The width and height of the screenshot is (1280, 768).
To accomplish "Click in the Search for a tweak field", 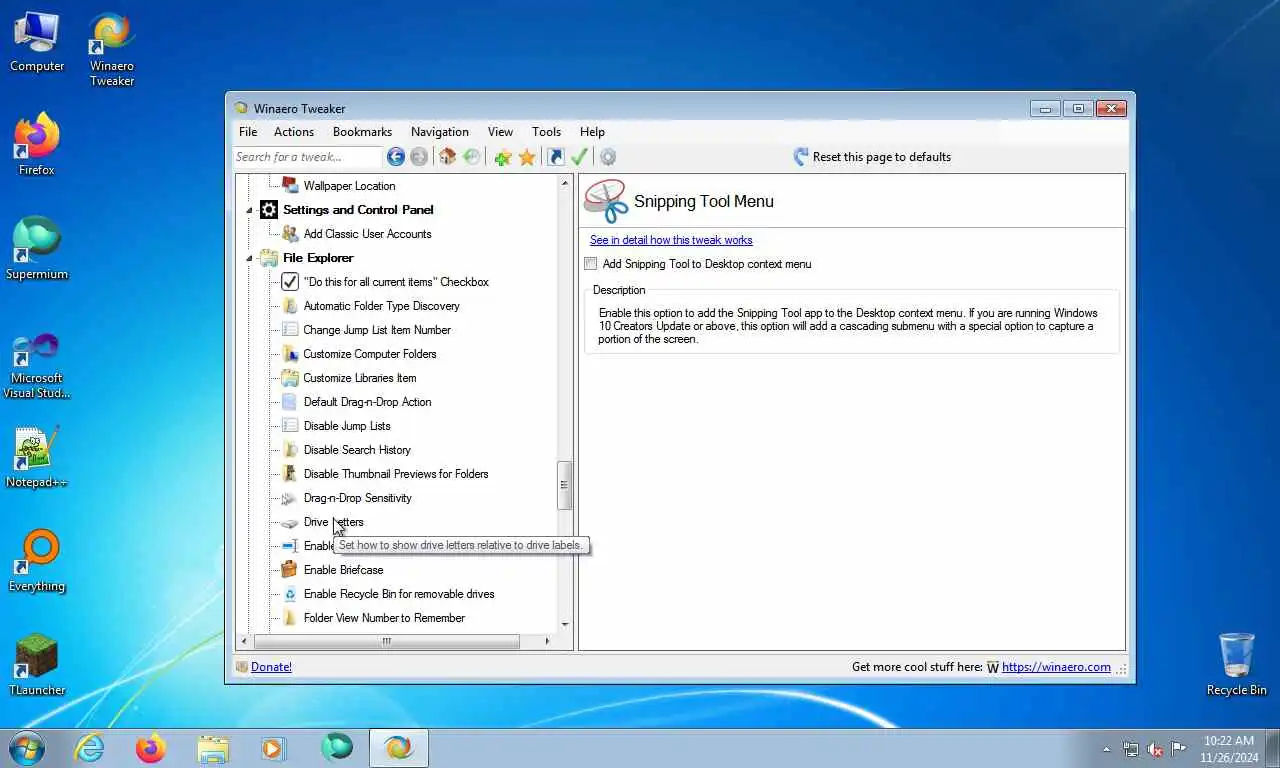I will 307,157.
